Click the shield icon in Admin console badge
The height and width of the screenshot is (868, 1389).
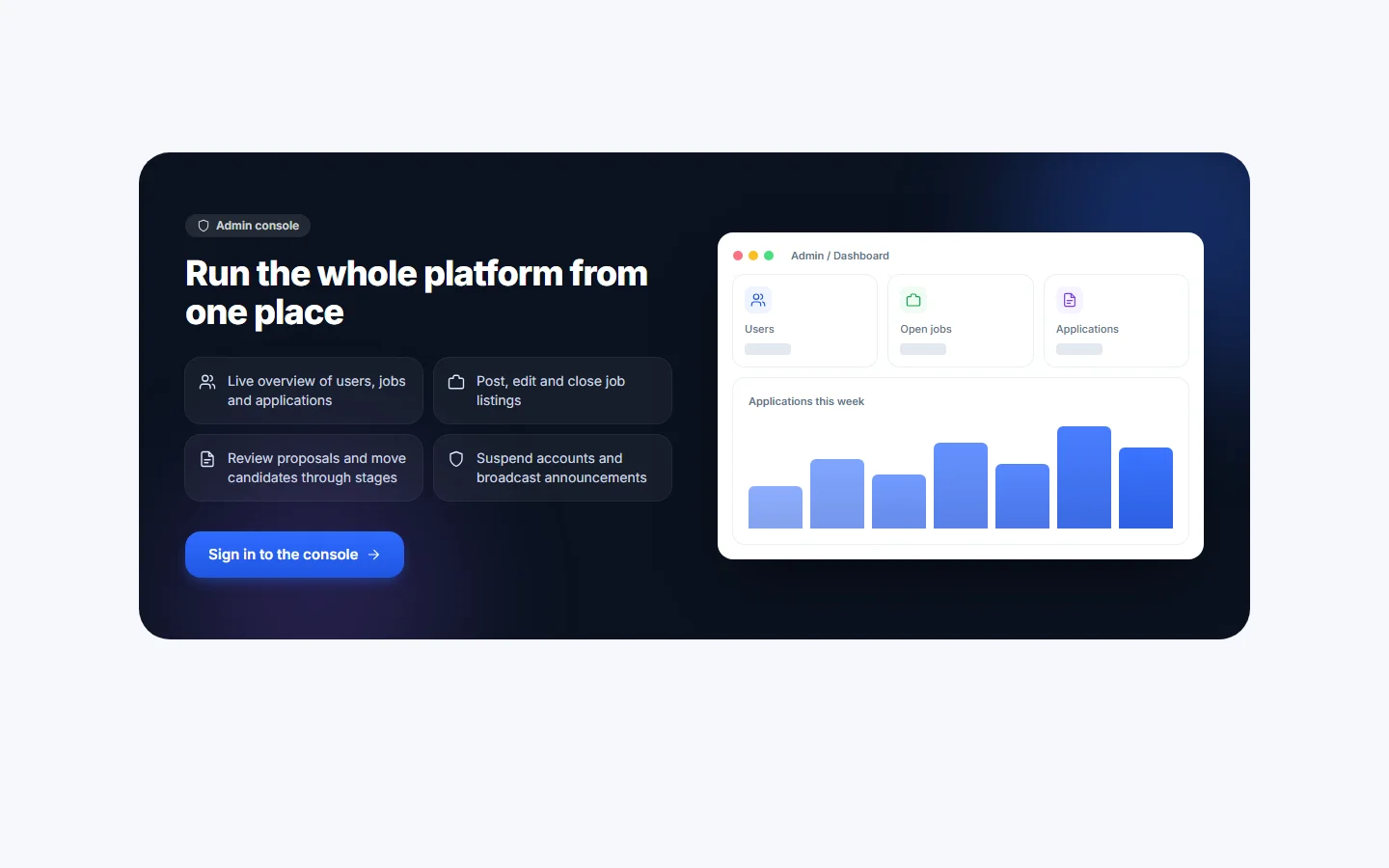(x=204, y=226)
